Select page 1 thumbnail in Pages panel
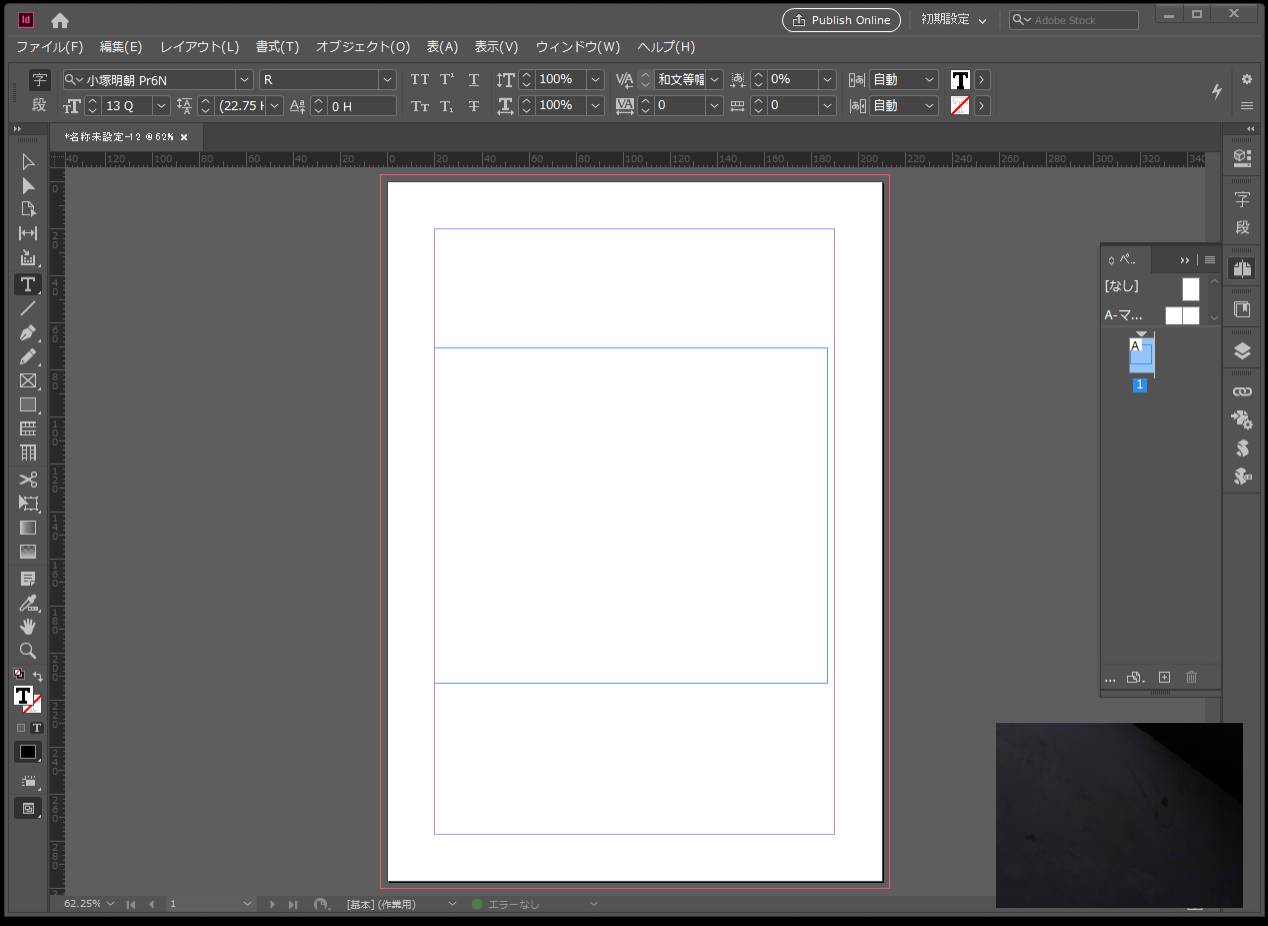 tap(1141, 355)
